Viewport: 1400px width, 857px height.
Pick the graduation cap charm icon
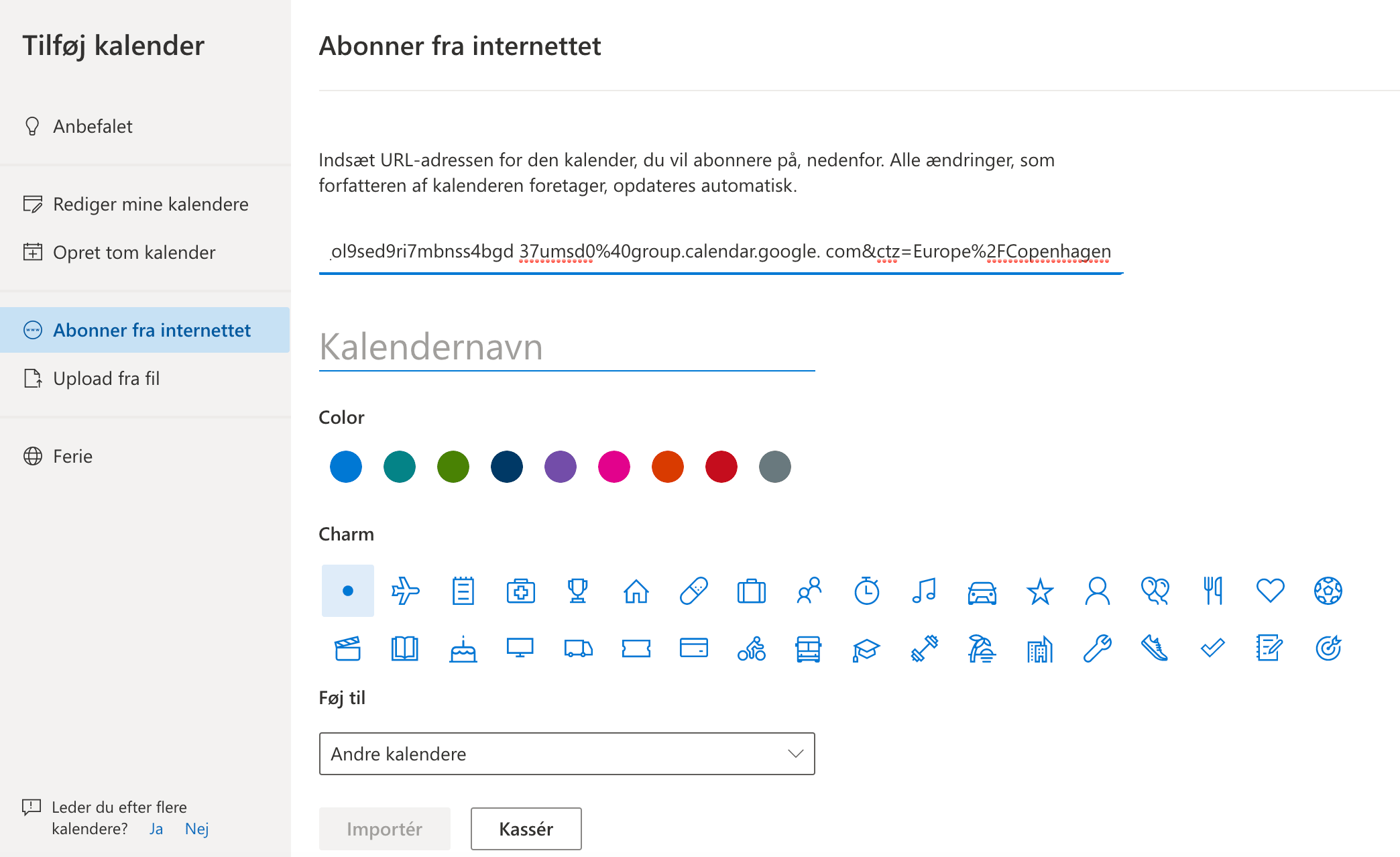867,648
